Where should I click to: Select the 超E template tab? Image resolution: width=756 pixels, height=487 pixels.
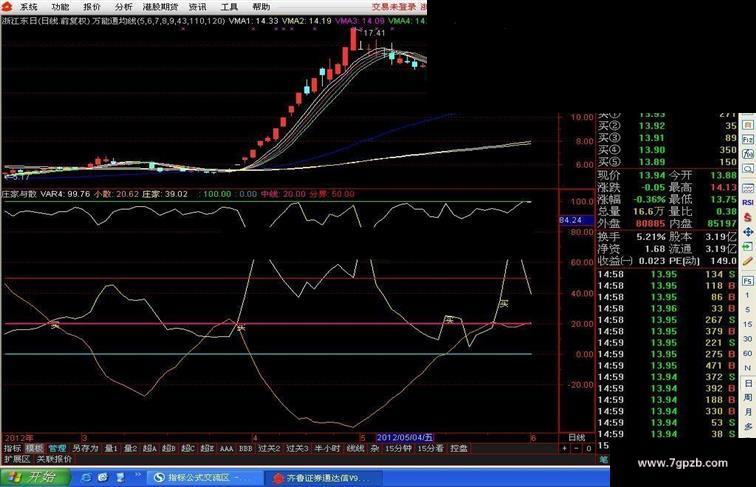click(207, 448)
